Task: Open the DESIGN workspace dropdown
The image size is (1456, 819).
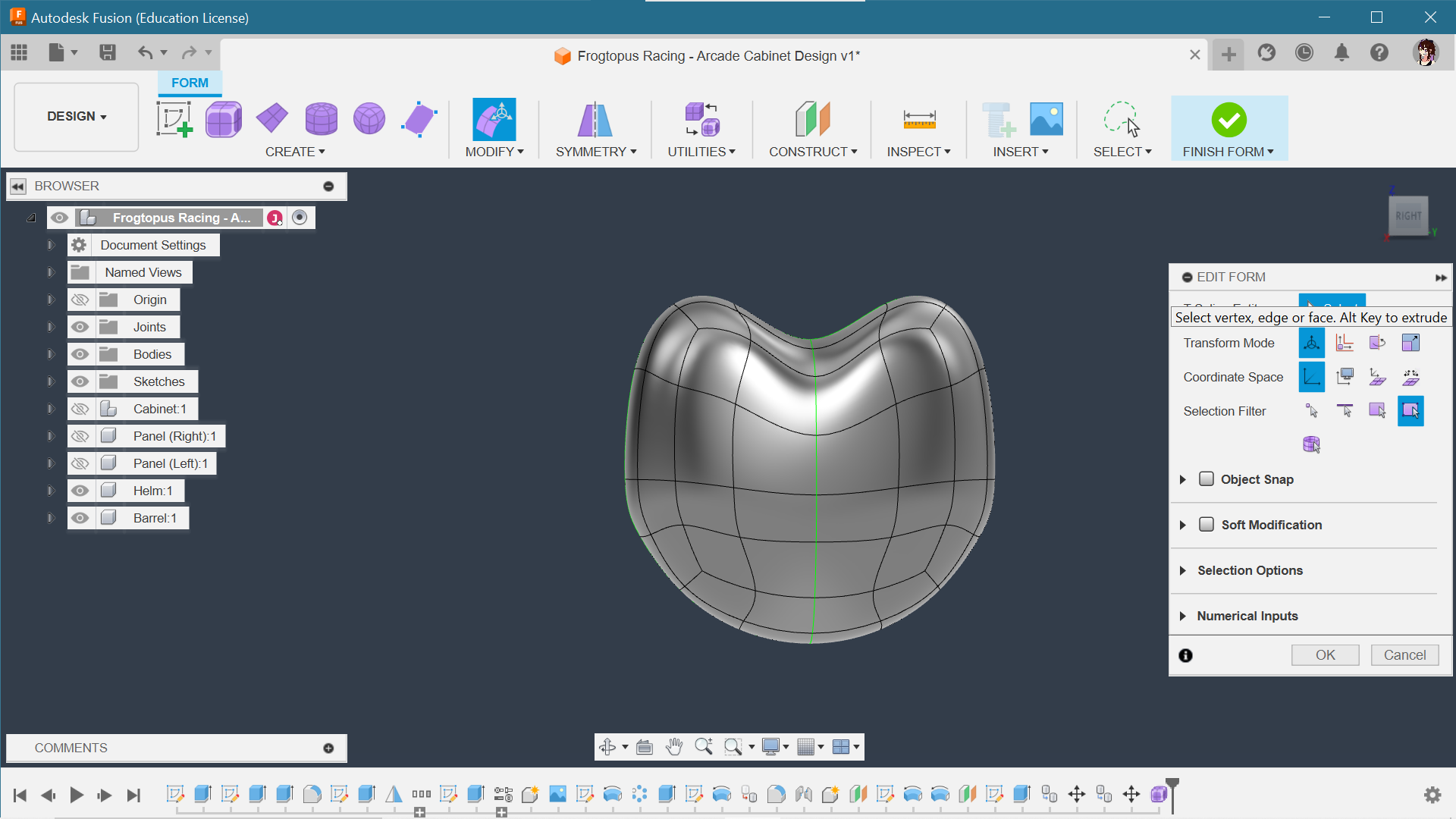Action: 77,117
